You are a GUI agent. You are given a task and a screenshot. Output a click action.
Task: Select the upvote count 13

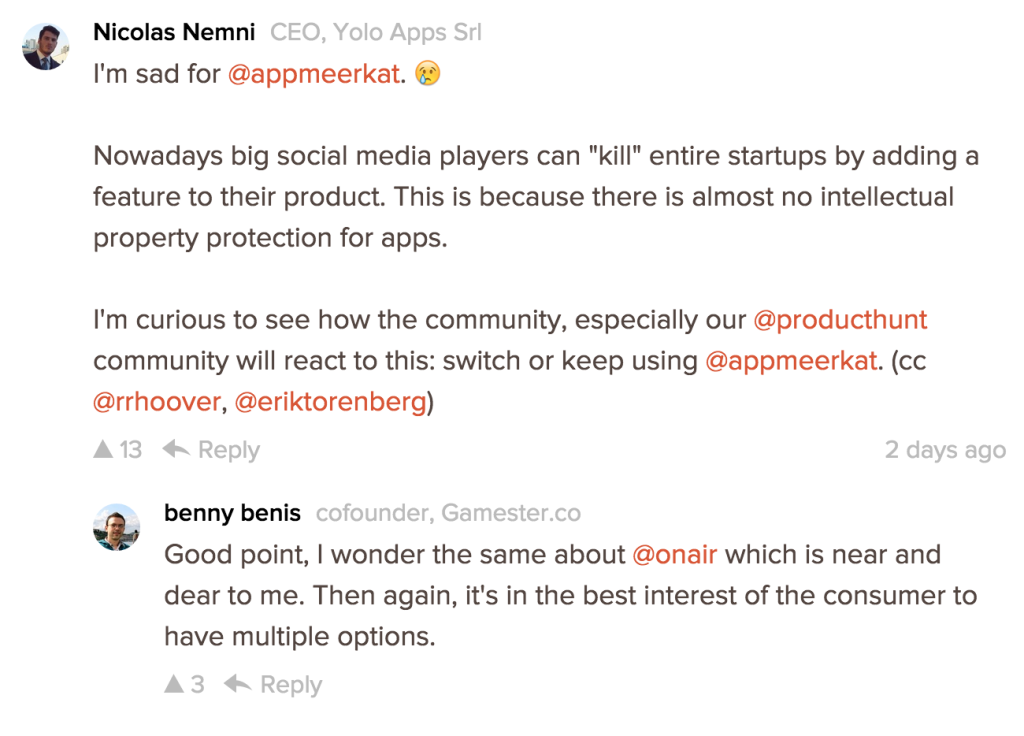[x=129, y=449]
